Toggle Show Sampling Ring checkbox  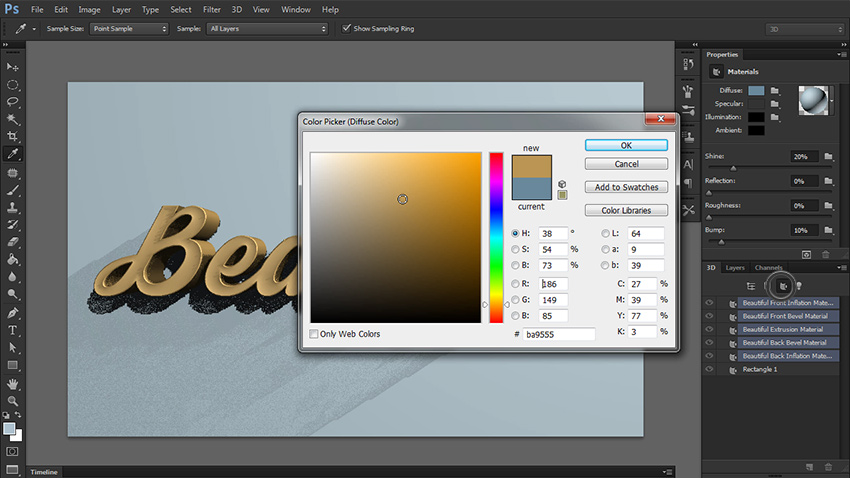[346, 29]
